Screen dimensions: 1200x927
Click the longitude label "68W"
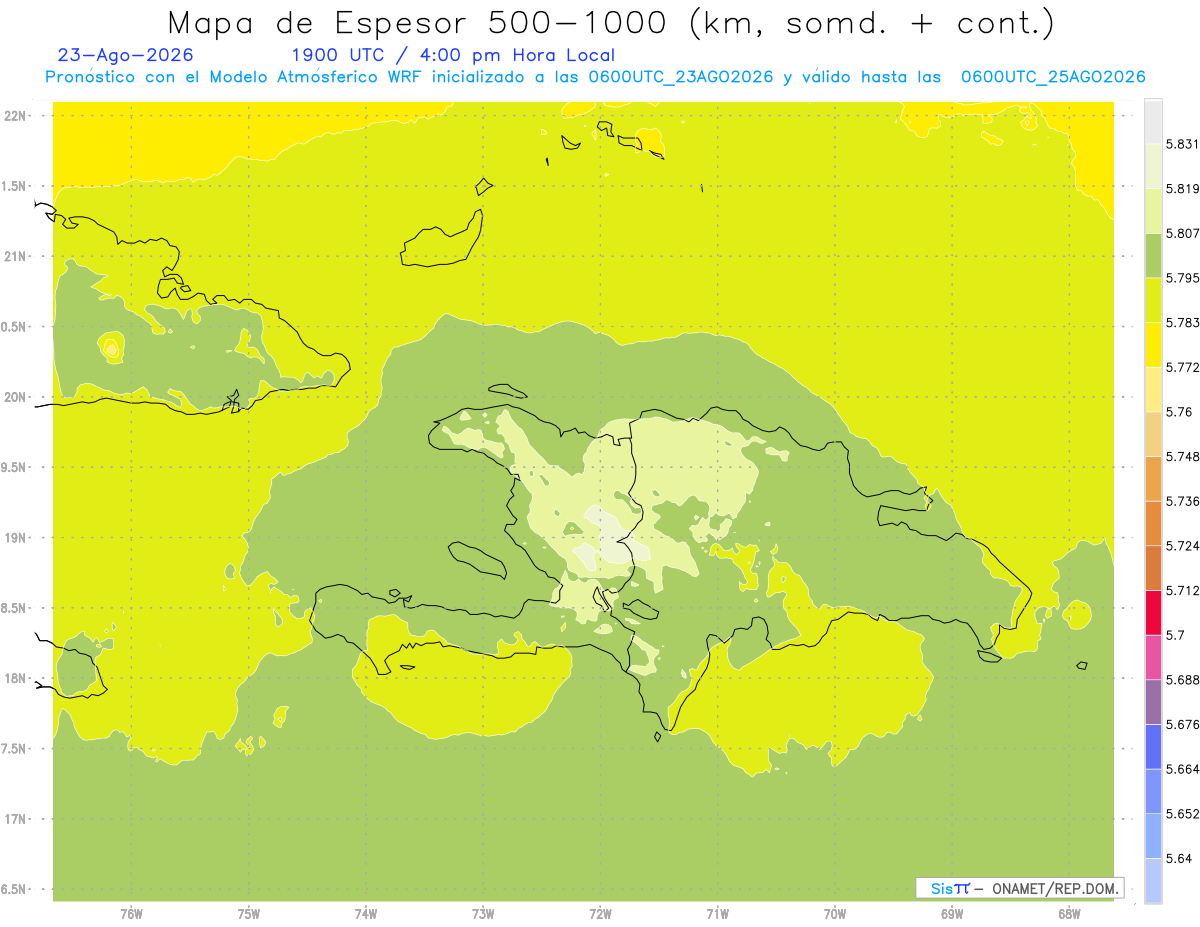[x=1068, y=914]
